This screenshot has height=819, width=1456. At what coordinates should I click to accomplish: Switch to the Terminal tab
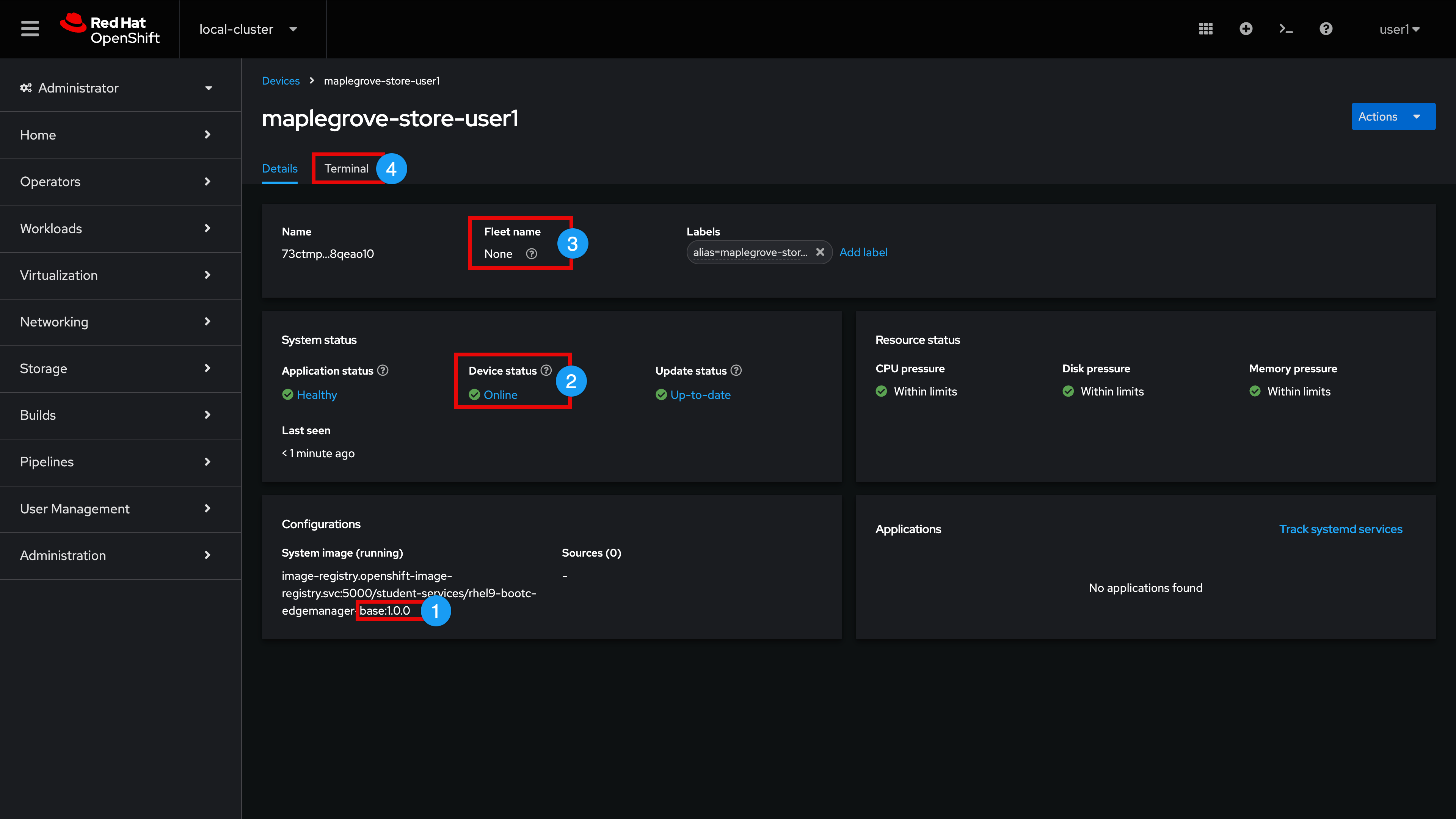pyautogui.click(x=347, y=168)
